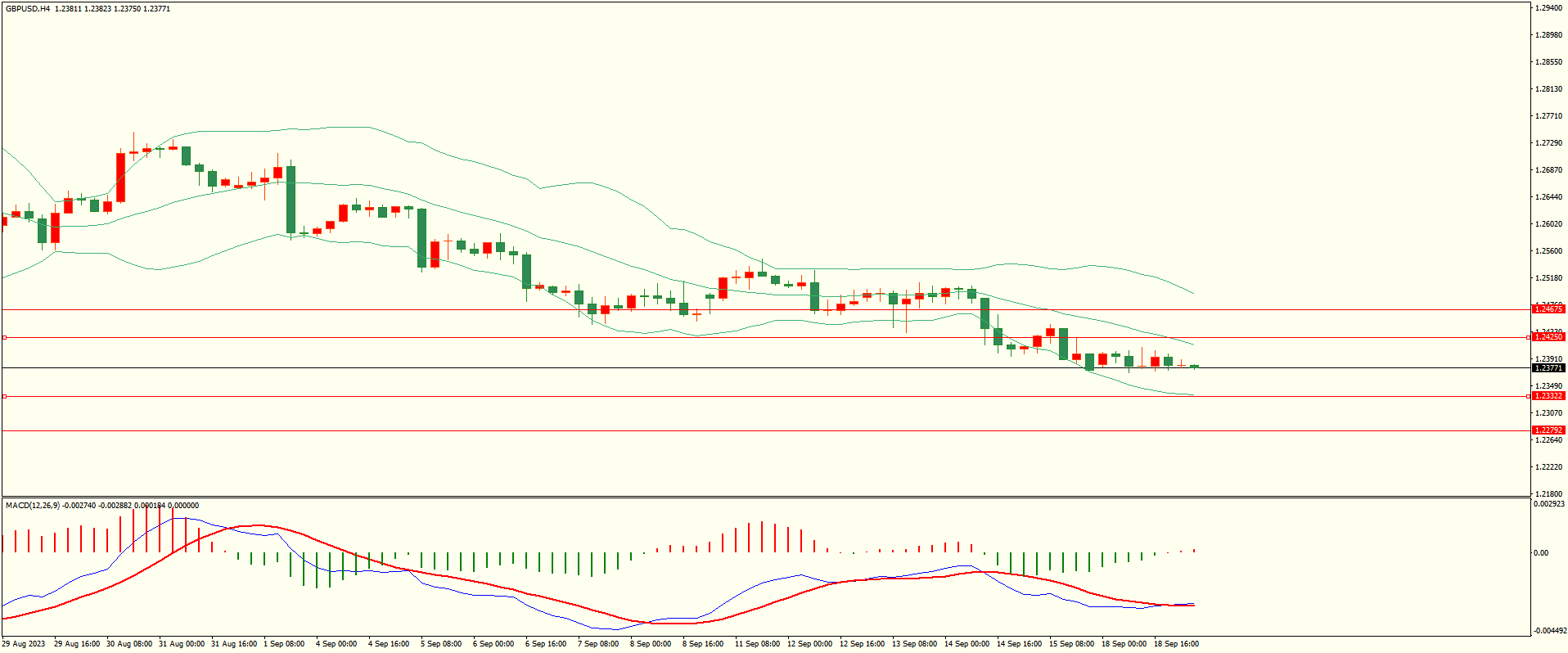Click the MACD scale value -0.004492
1568x653 pixels.
coord(1548,631)
